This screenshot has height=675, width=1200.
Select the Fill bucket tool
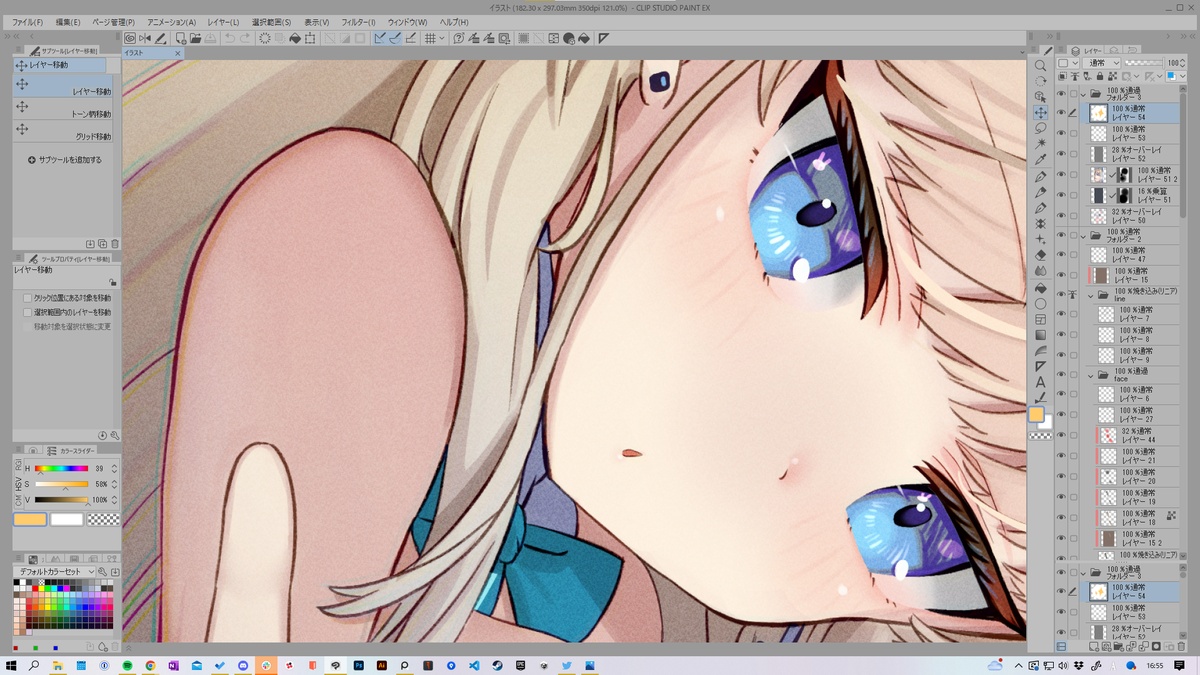click(x=1041, y=288)
